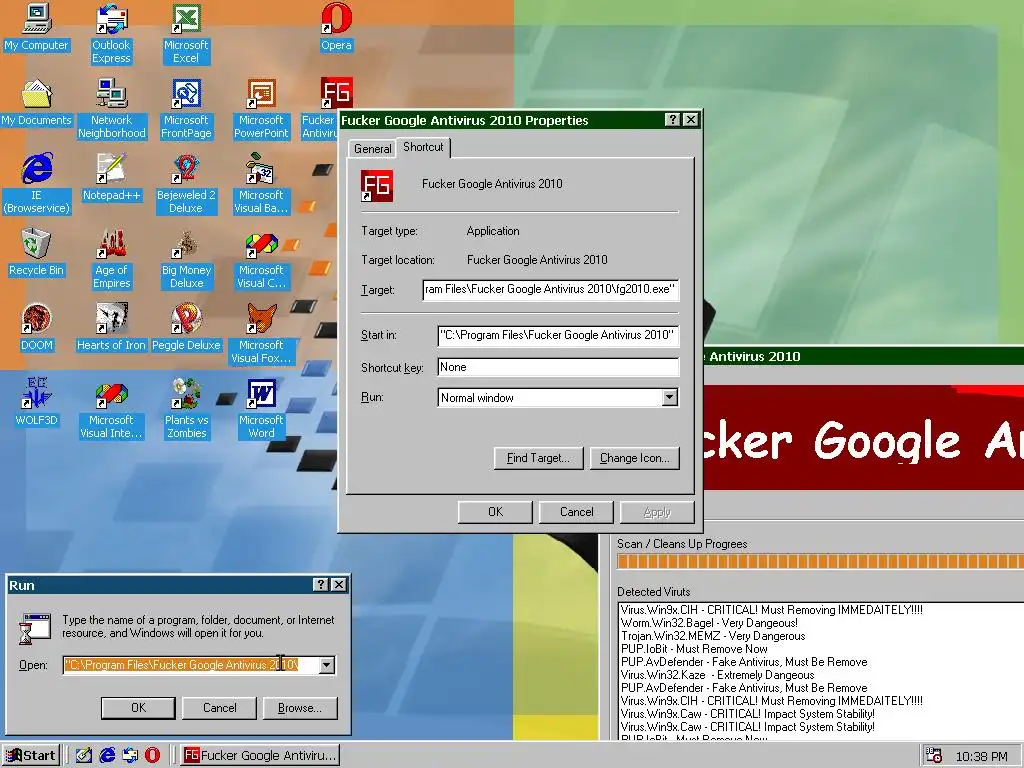Select the PUP.IoBit Must Remove Now entry
Viewport: 1024px width, 768px height.
694,648
